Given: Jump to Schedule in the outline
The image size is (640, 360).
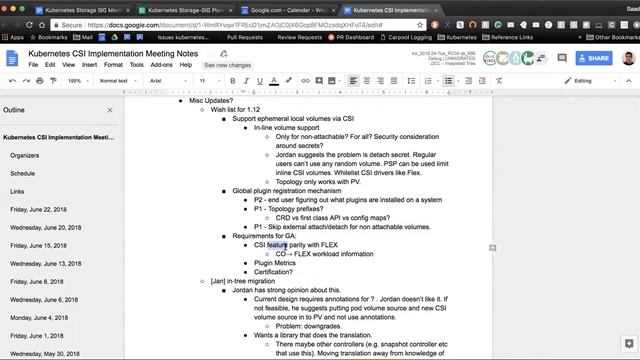Looking at the screenshot, I should [22, 173].
